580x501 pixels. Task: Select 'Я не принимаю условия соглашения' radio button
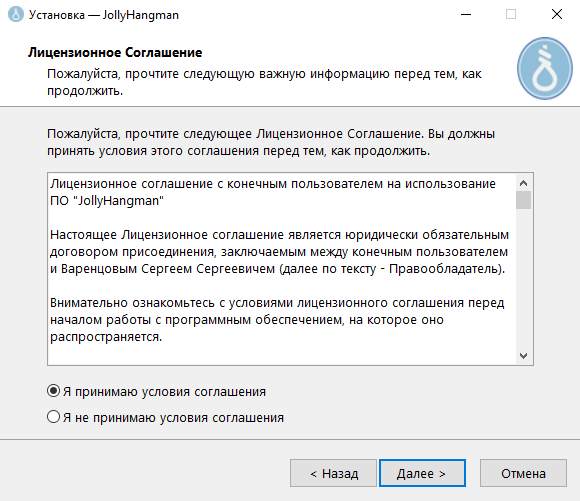(x=53, y=417)
